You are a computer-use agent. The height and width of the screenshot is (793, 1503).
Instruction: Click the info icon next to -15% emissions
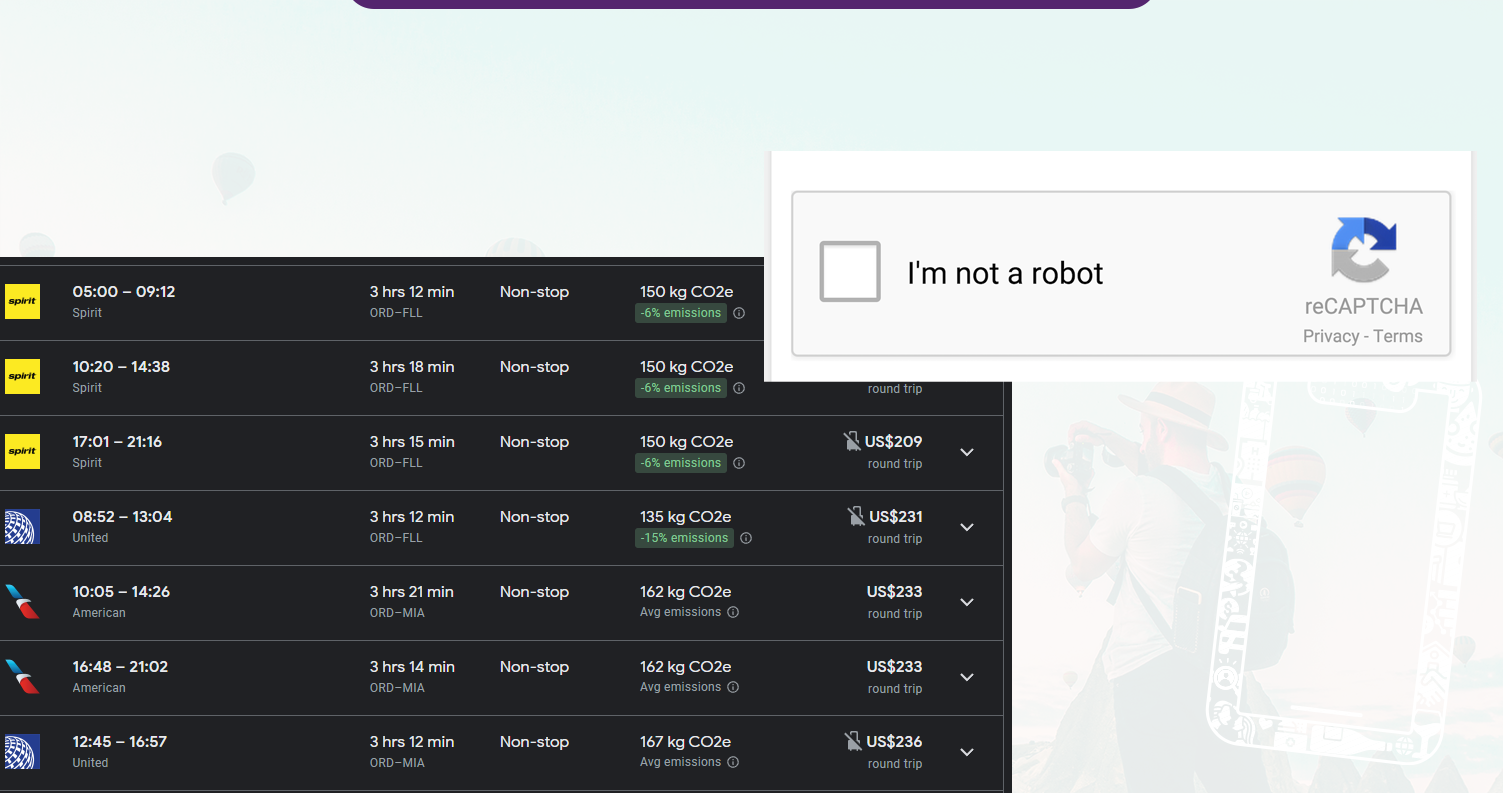746,538
